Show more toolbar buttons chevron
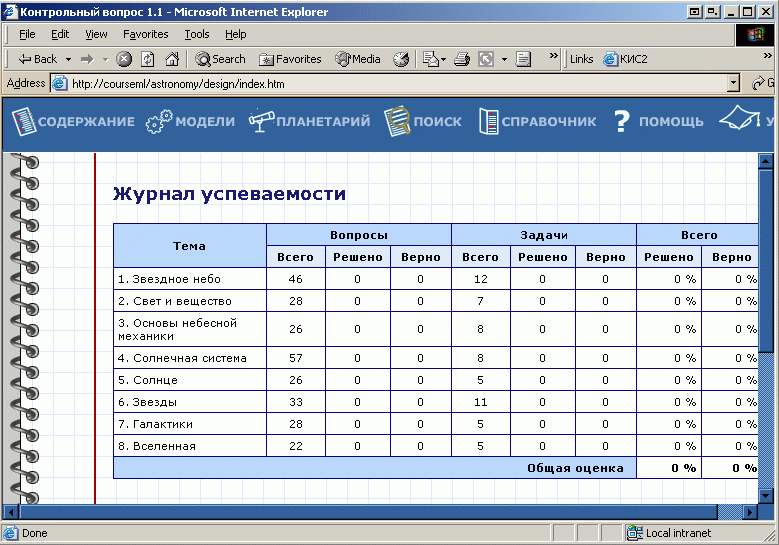Image resolution: width=779 pixels, height=545 pixels. [553, 56]
